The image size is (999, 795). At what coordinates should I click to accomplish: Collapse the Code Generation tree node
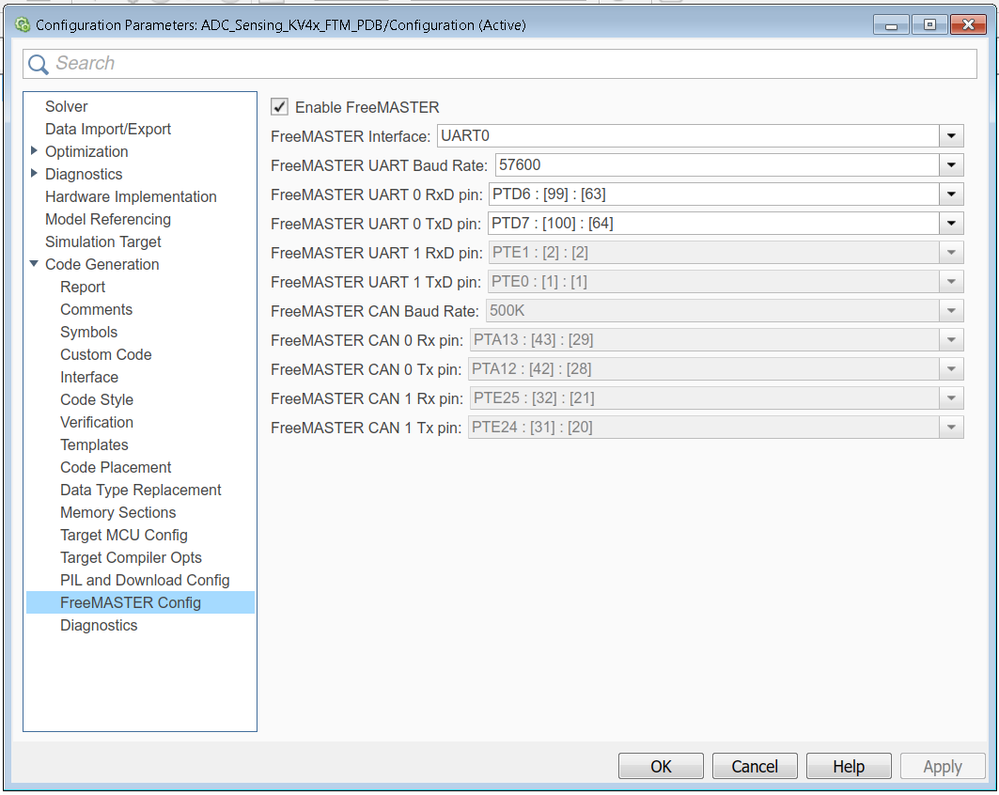(x=35, y=264)
